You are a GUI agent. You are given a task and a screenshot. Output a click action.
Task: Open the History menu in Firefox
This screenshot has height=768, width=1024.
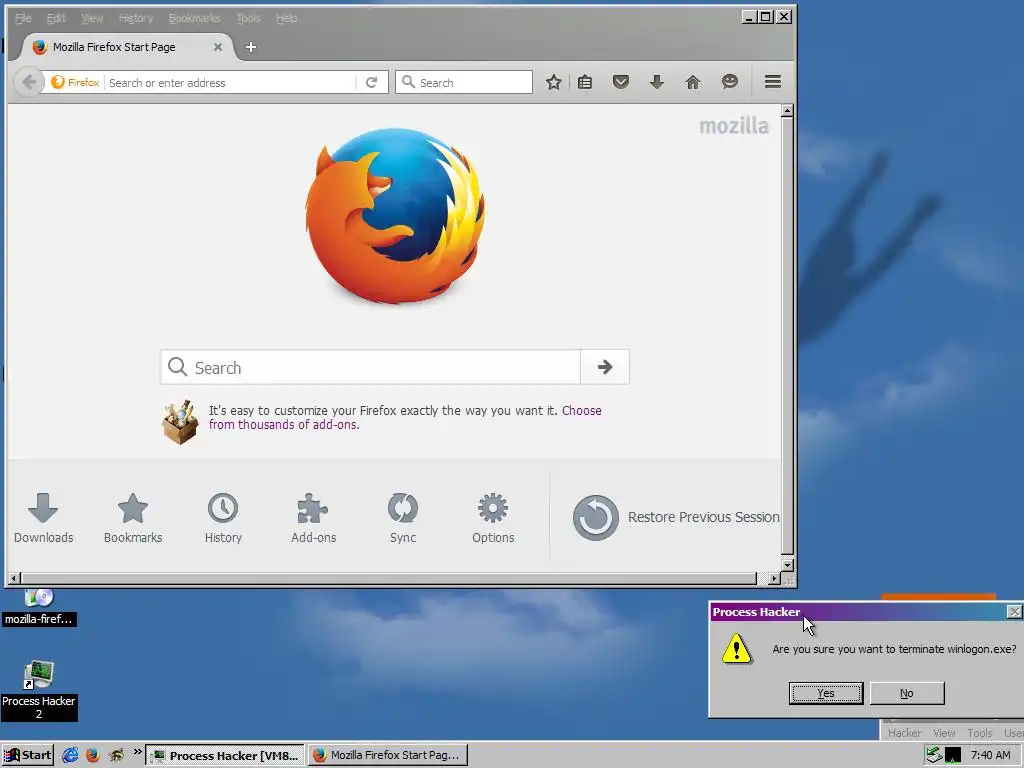pyautogui.click(x=136, y=18)
